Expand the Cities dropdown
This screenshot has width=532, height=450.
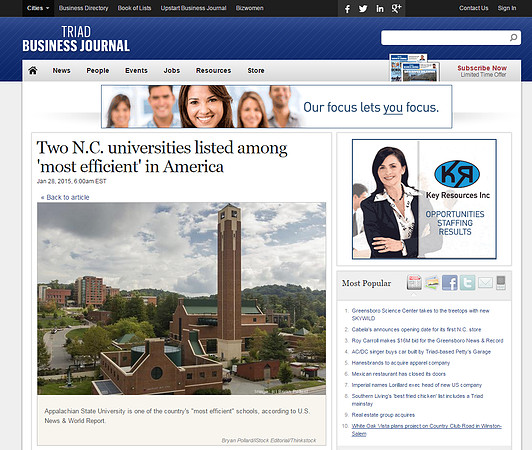38,8
